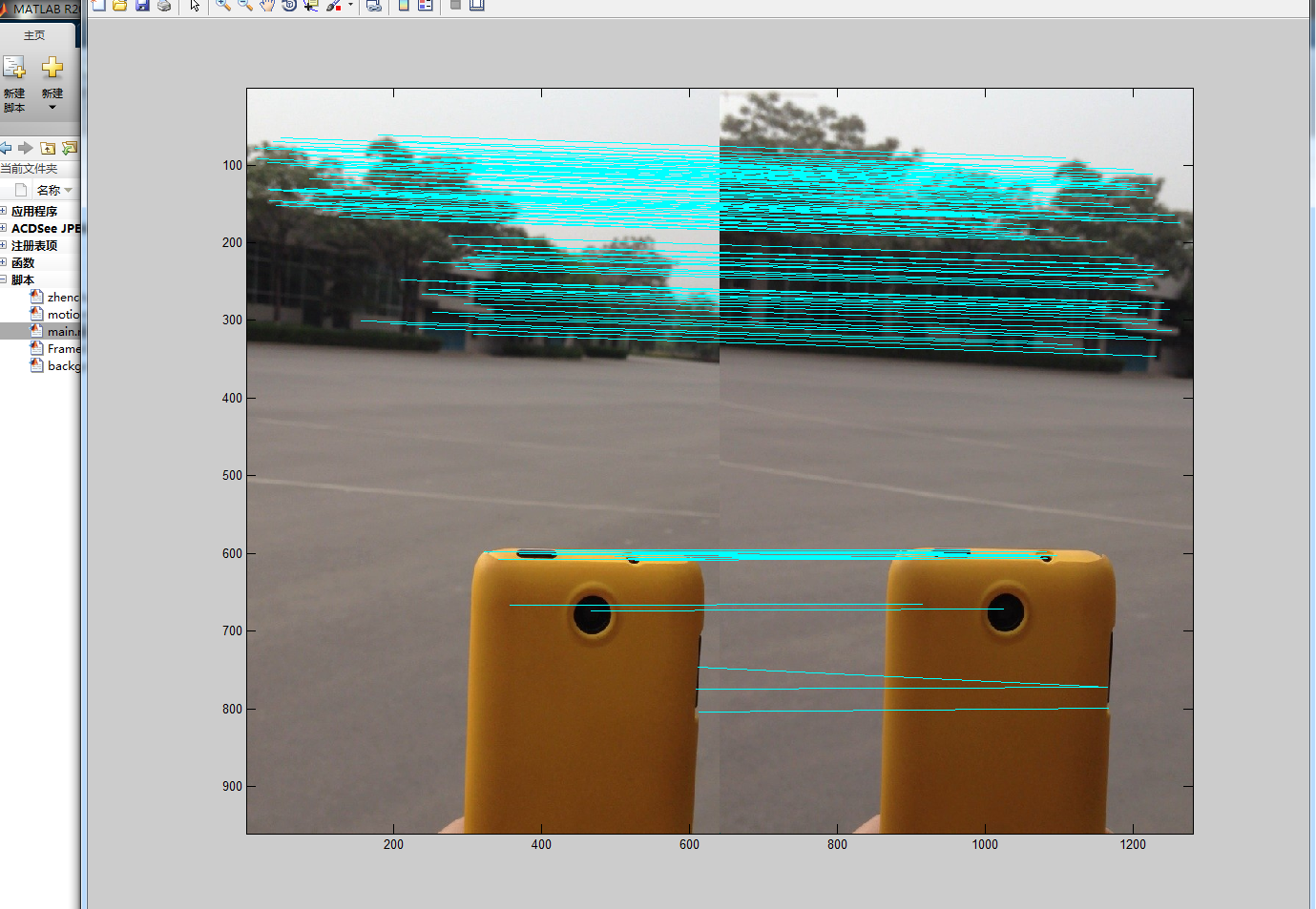Insert a legend via toolbar icon
The image size is (1316, 909).
tap(426, 5)
